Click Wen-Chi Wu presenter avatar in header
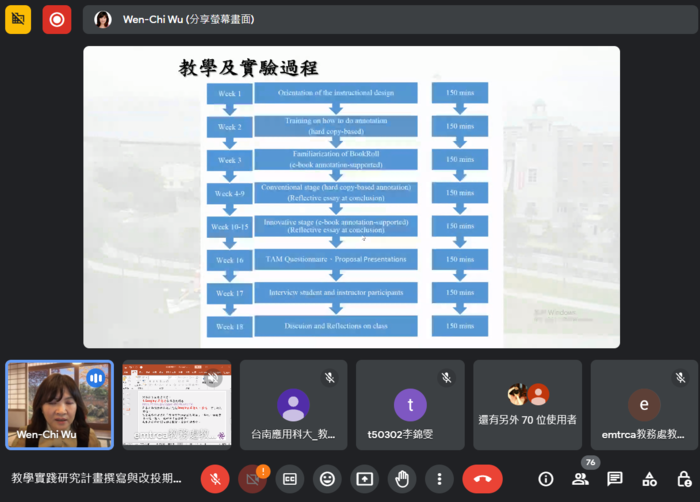 (x=103, y=19)
